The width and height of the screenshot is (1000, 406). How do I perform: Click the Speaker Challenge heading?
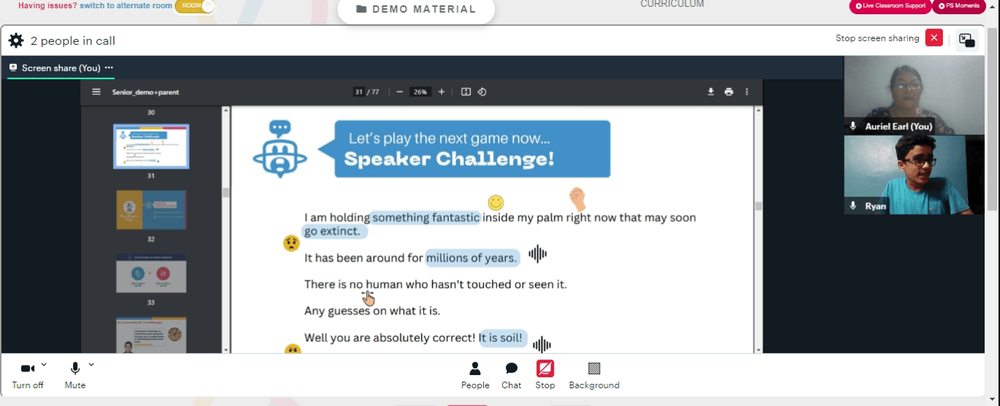click(x=449, y=159)
